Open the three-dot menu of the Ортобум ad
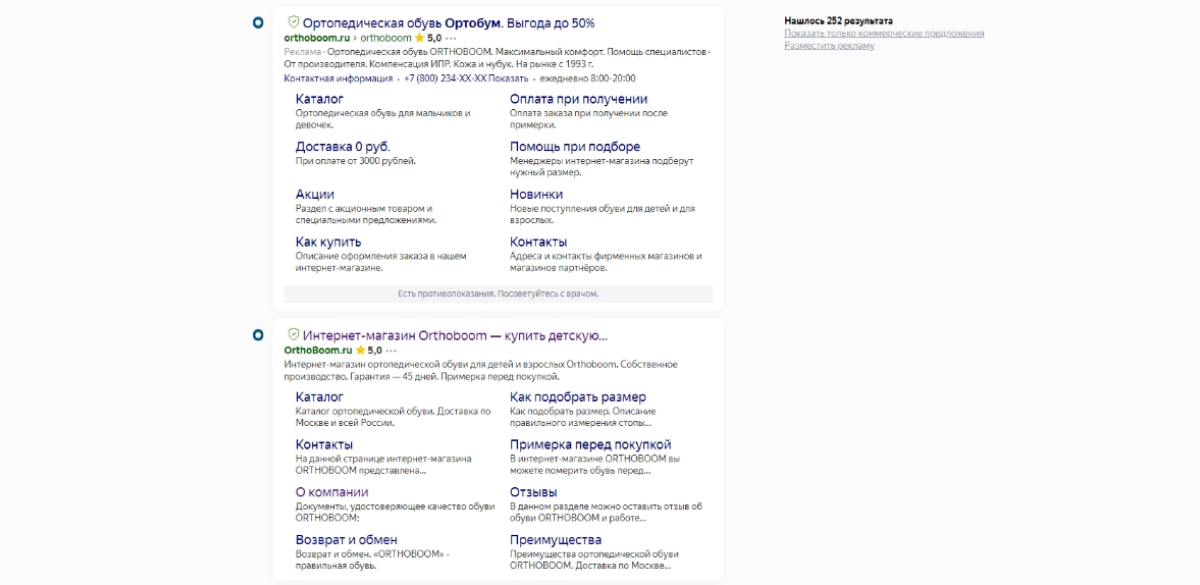The image size is (1200, 585). coord(451,37)
